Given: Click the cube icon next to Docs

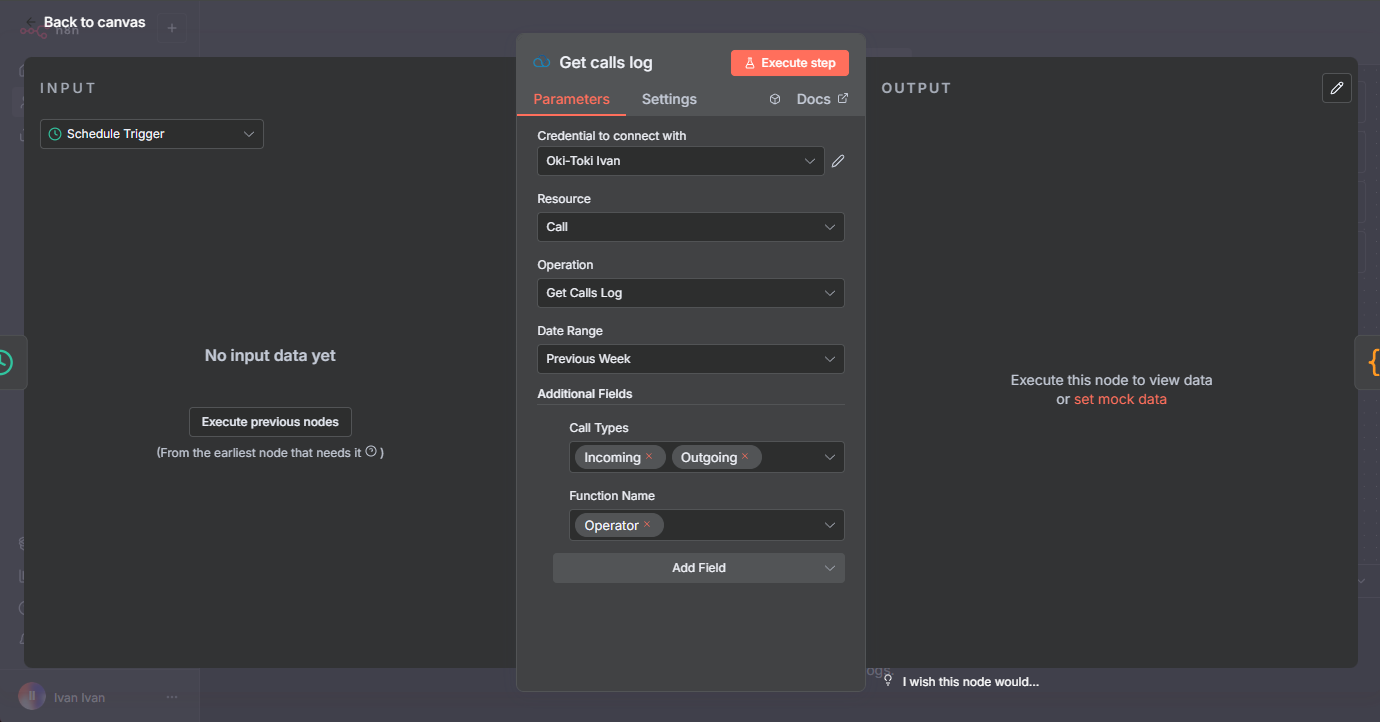Looking at the screenshot, I should 775,99.
